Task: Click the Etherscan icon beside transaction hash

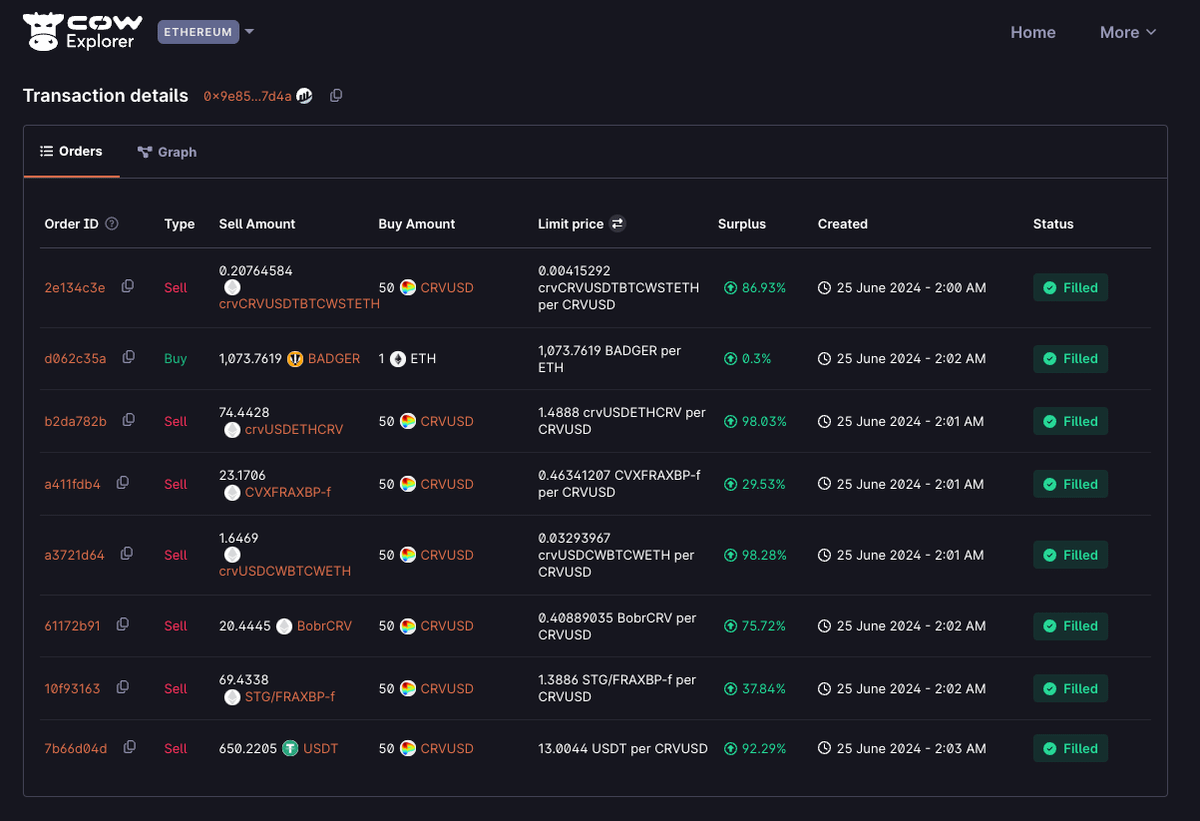Action: 305,96
